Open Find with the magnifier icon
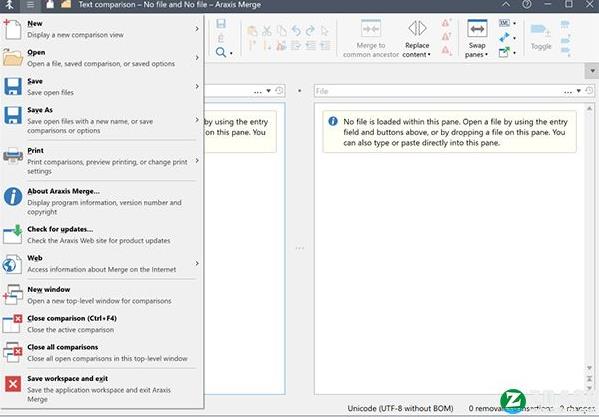599x417 pixels. [x=221, y=52]
